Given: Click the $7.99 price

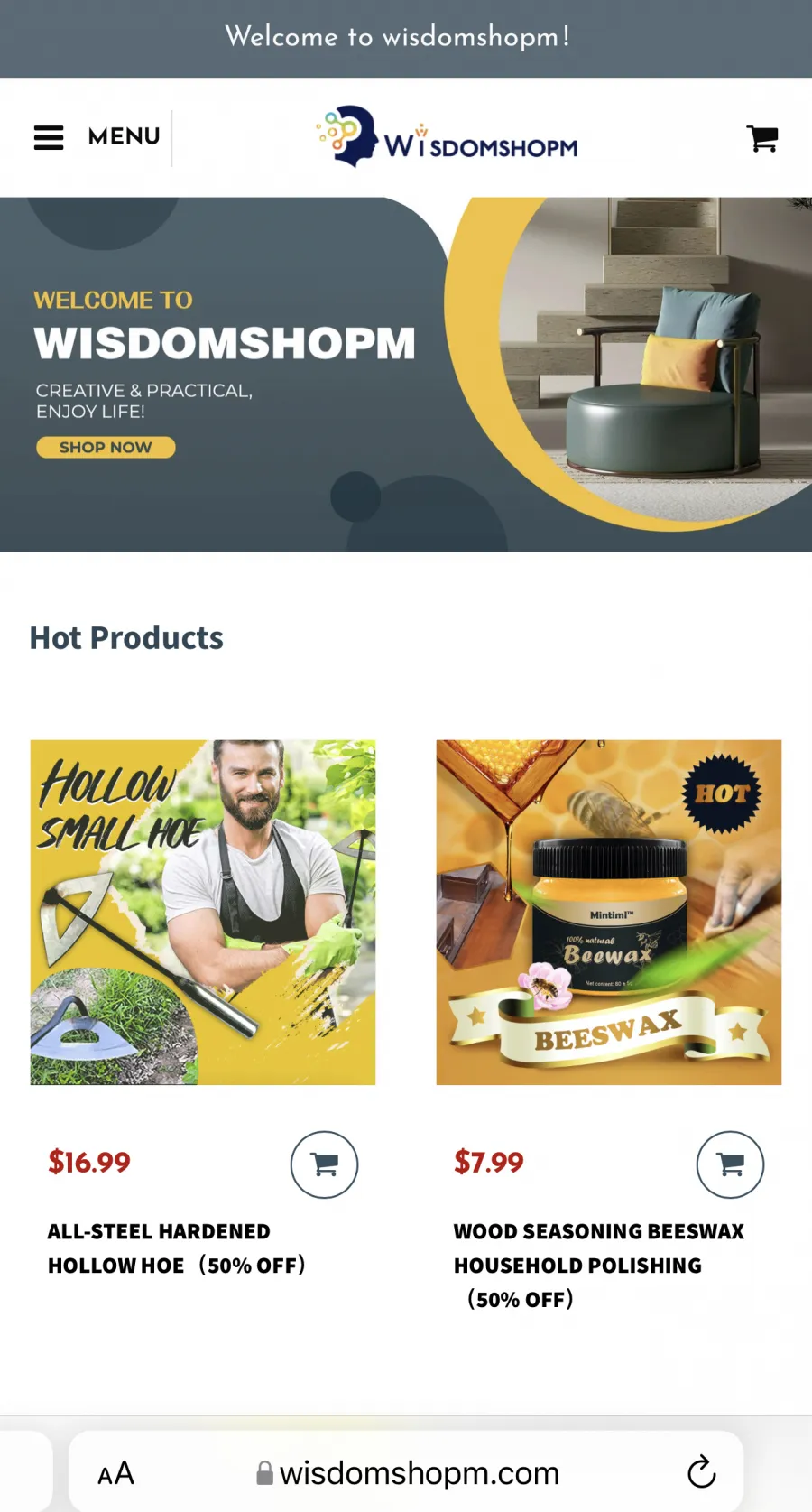Looking at the screenshot, I should pyautogui.click(x=489, y=1162).
